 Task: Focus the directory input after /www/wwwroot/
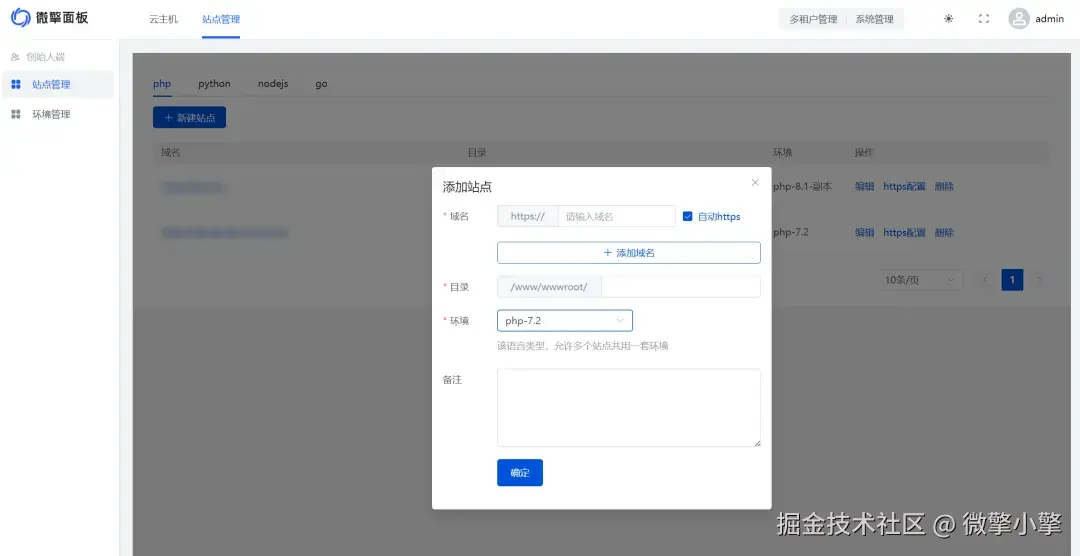pyautogui.click(x=681, y=287)
